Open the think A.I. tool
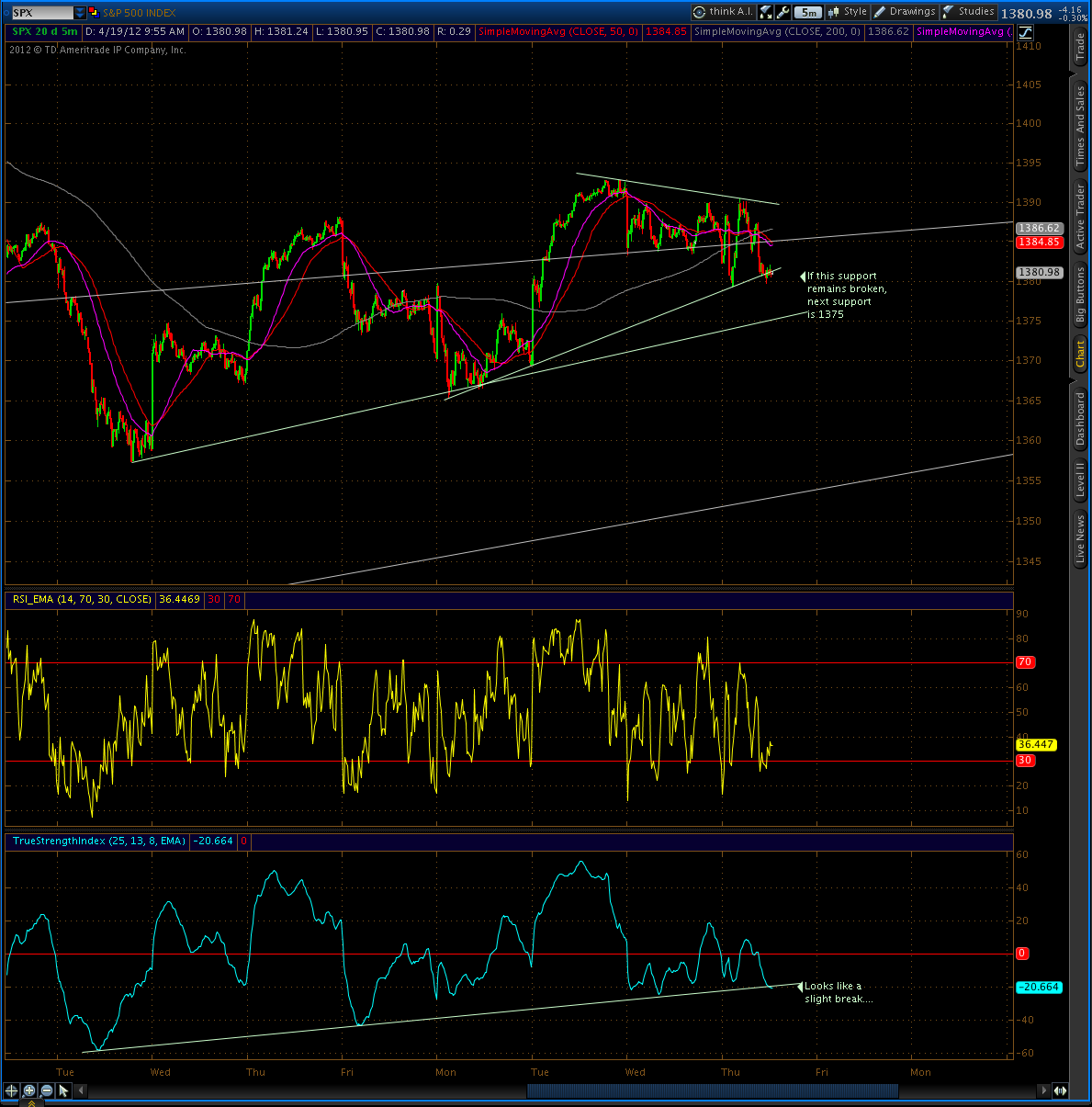 tap(723, 12)
